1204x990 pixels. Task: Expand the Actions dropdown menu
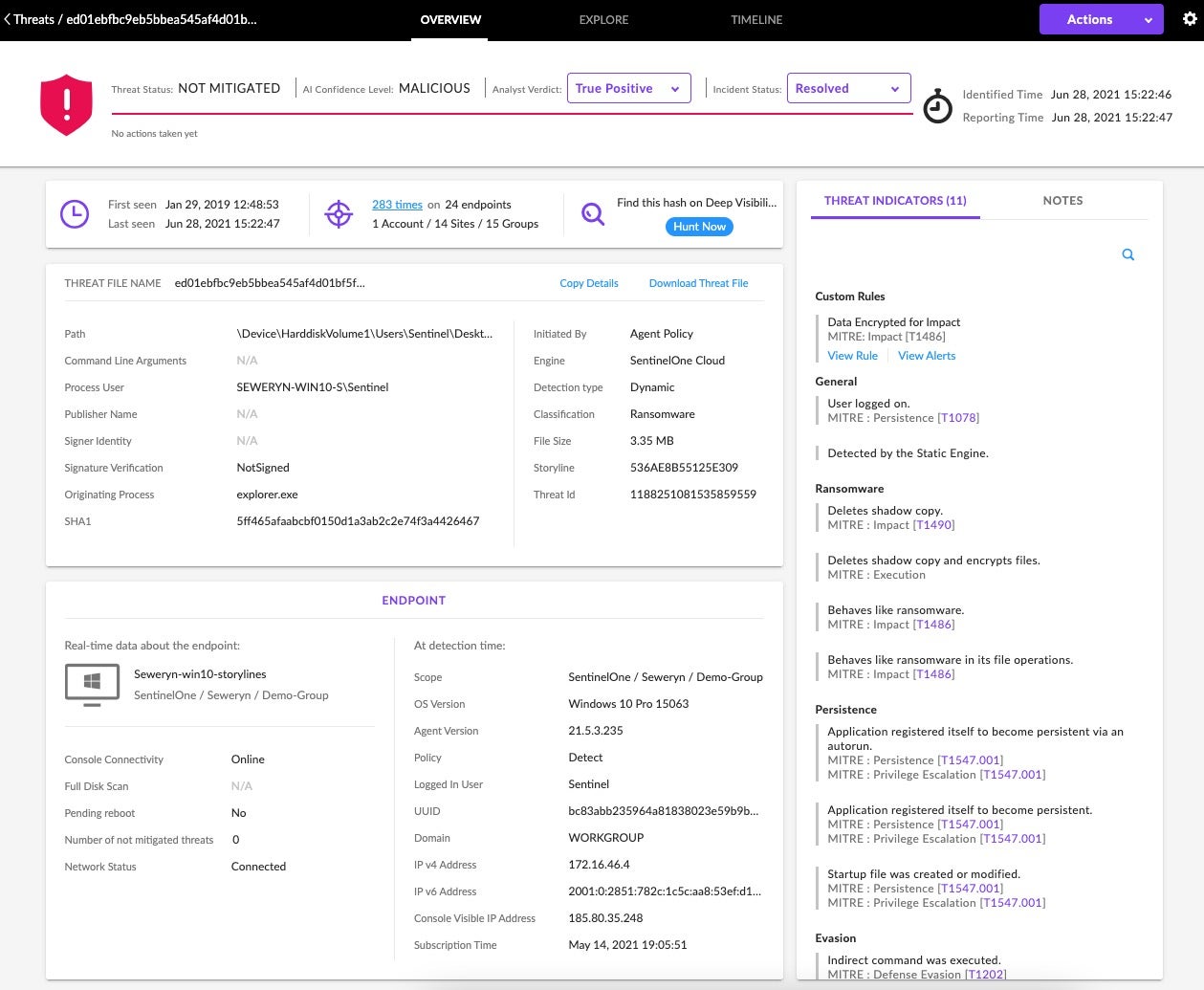coord(1101,19)
